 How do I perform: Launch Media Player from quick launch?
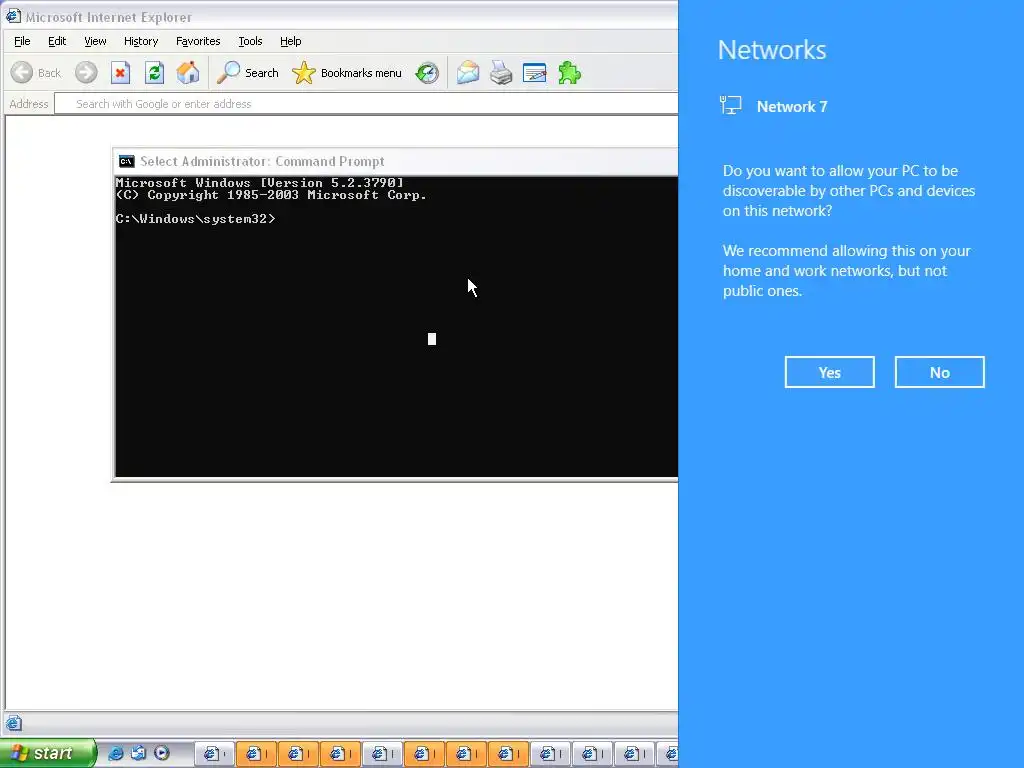161,753
